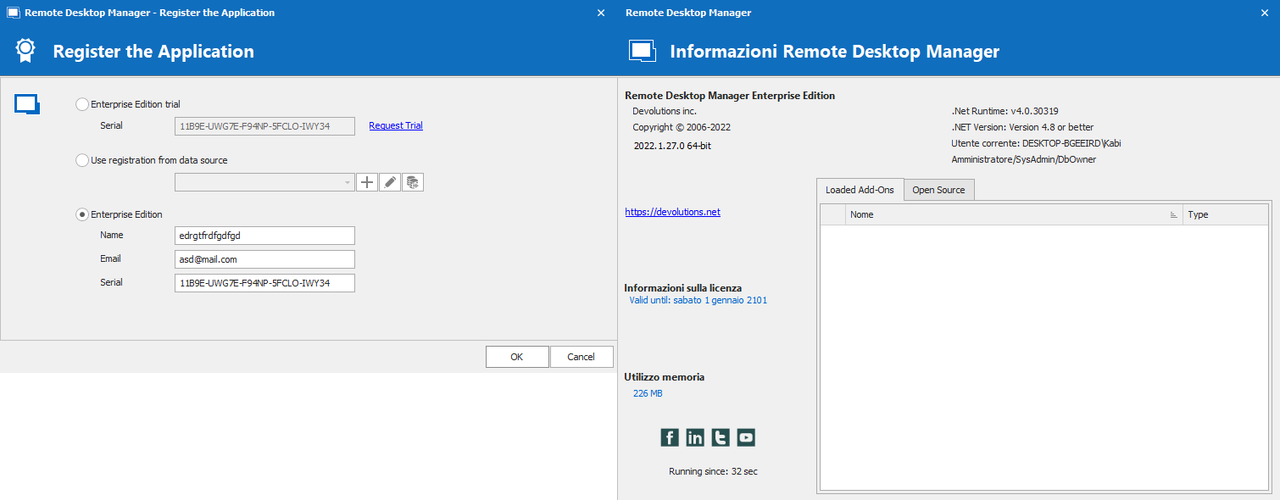Click the .NET Version 4.8 or better text
This screenshot has height=500, width=1280.
point(1022,127)
